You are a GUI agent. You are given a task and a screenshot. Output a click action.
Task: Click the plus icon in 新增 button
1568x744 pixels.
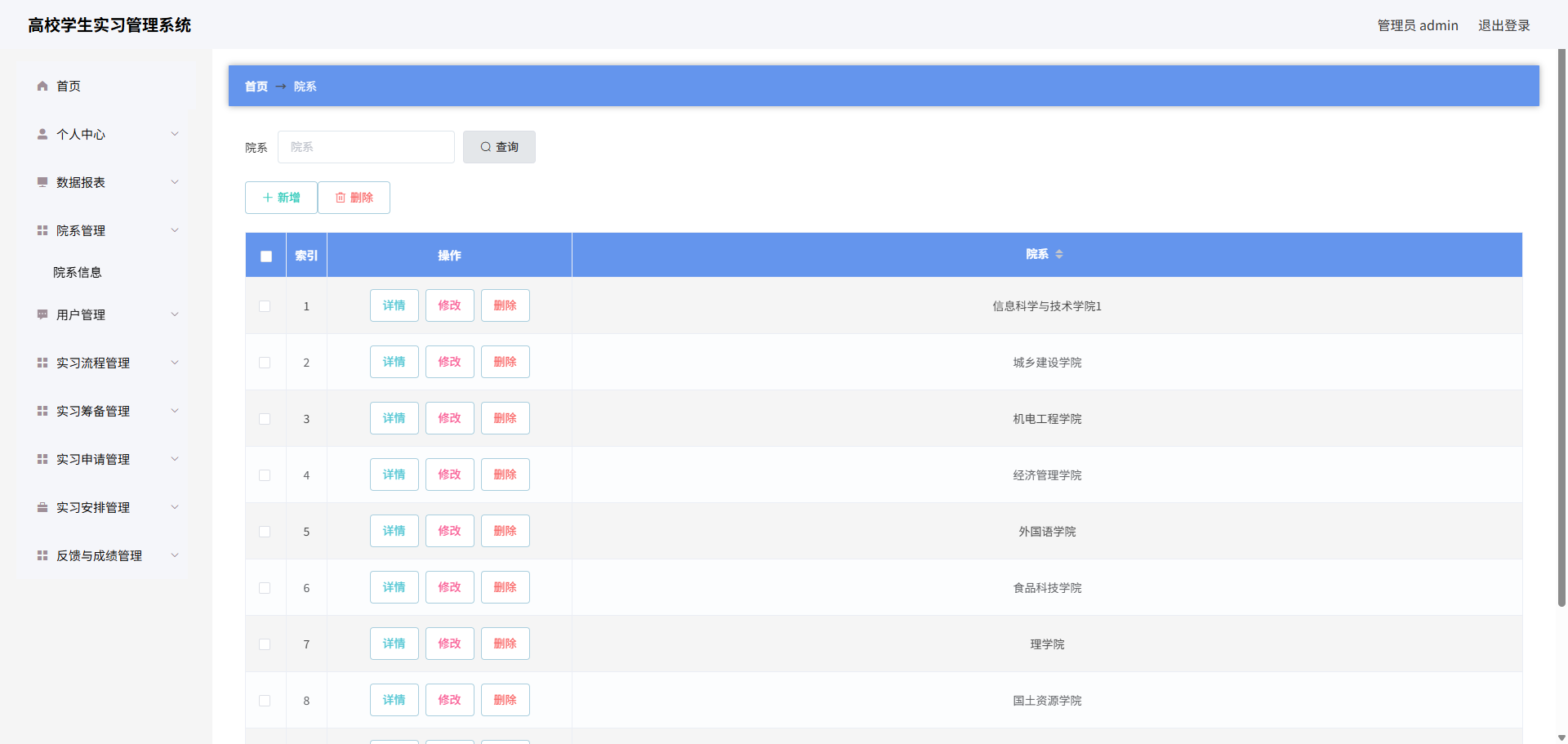click(x=267, y=198)
